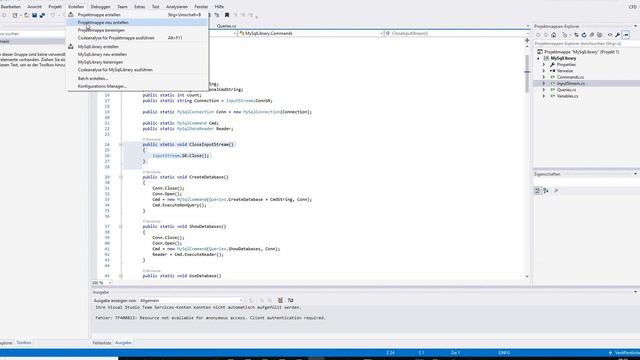Viewport: 640px width, 360px height.
Task: Click the bookmark icon in the toolbar
Action: tap(227, 15)
